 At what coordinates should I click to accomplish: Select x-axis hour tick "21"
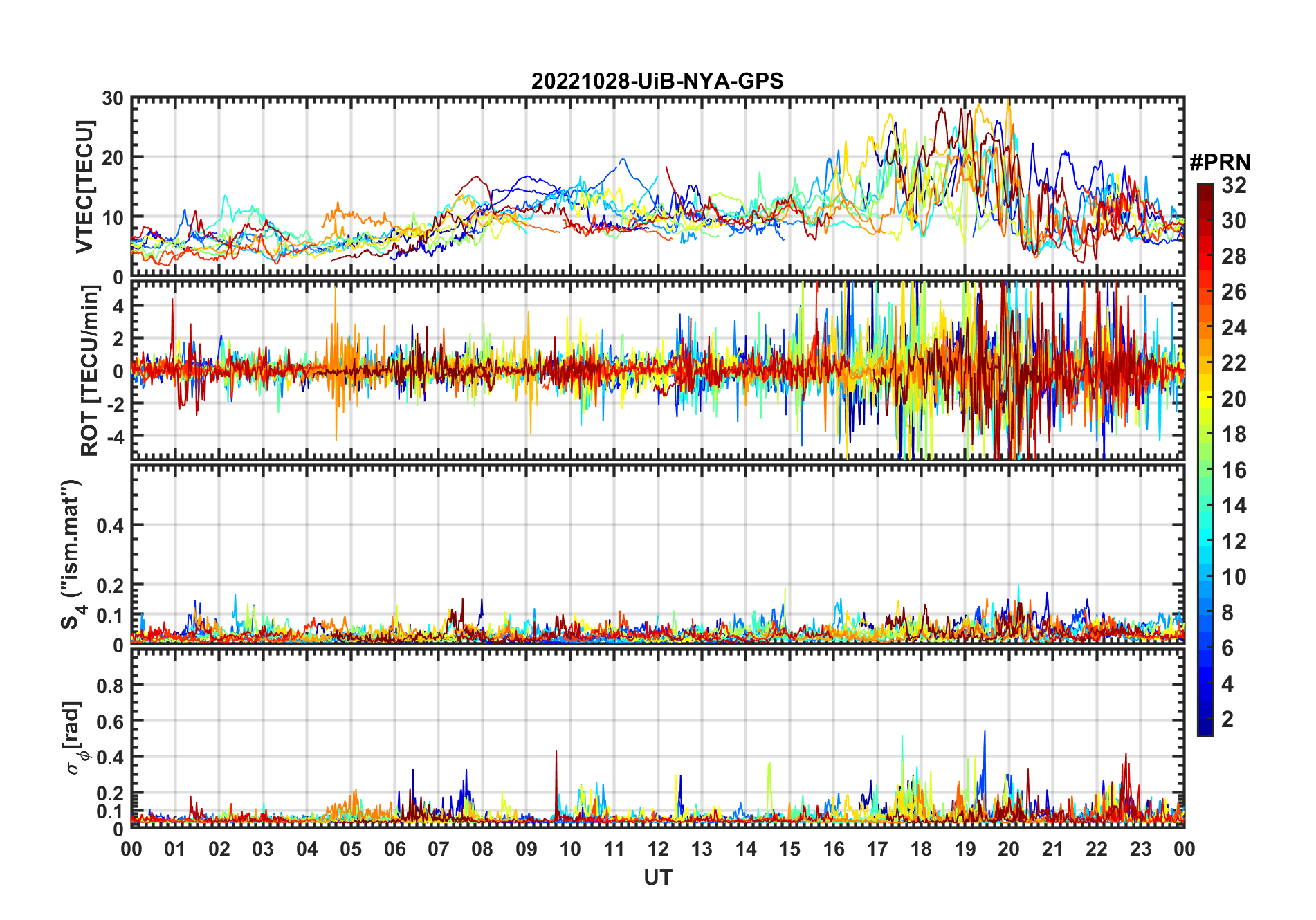pyautogui.click(x=1052, y=849)
